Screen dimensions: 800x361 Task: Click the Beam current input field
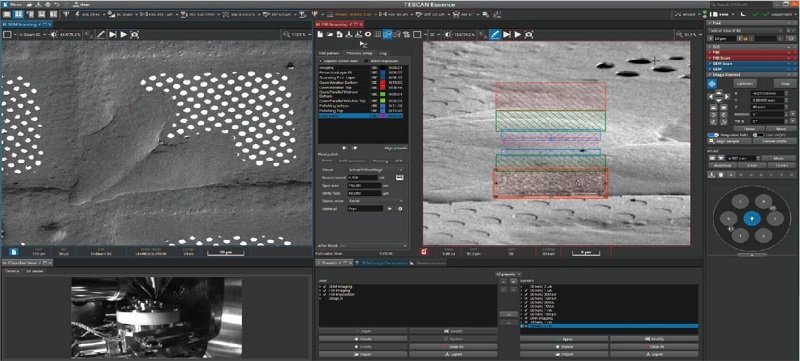pos(363,177)
